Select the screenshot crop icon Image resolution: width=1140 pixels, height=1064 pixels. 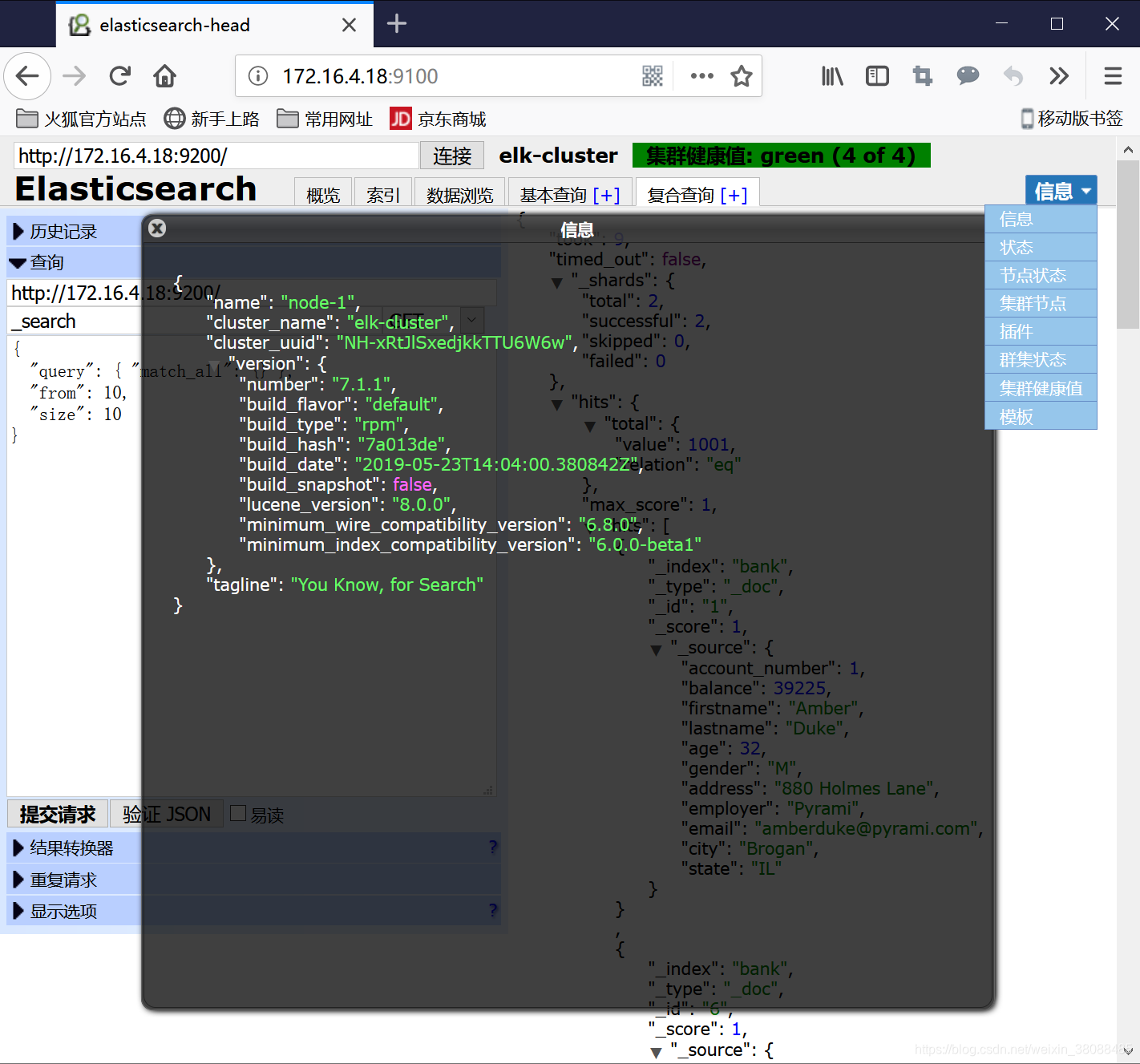(923, 76)
